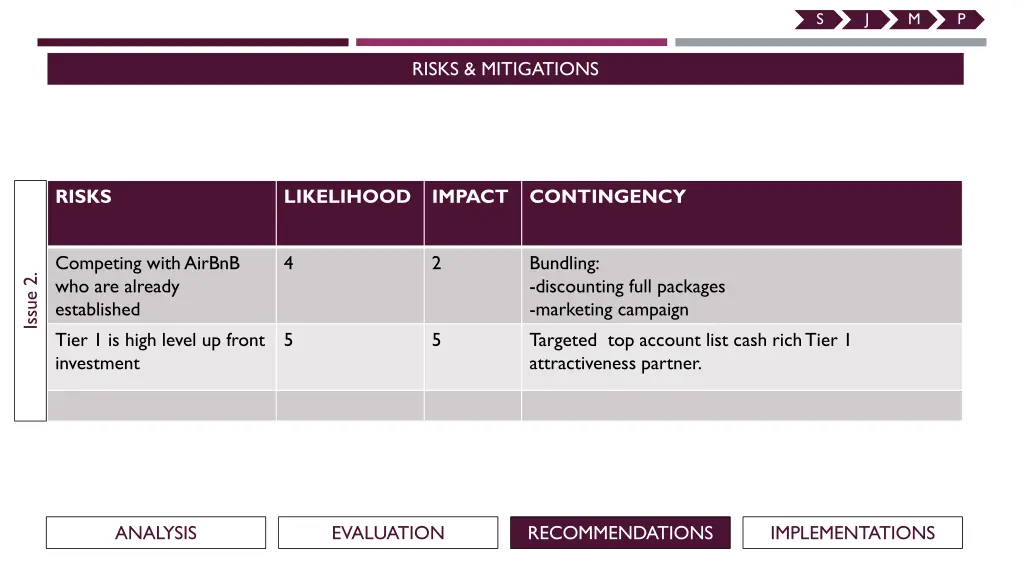Open the EVALUATION section tab

tap(388, 533)
